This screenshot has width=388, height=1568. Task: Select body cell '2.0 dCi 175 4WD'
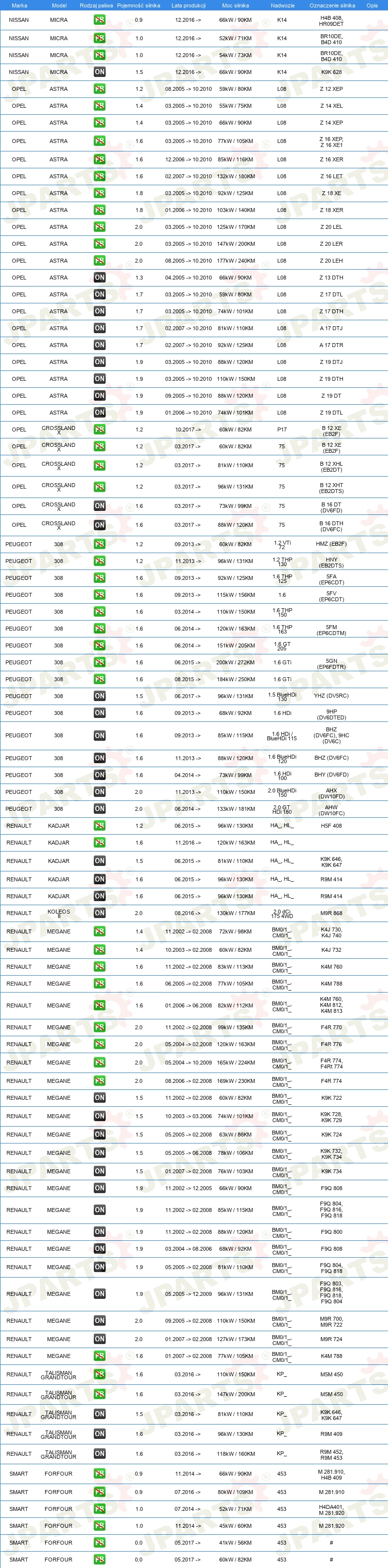point(282,914)
